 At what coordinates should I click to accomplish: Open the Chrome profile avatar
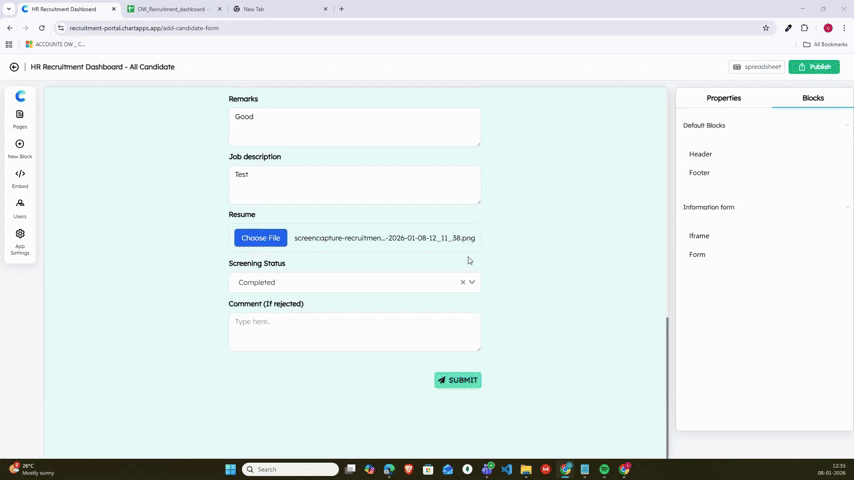[x=828, y=28]
